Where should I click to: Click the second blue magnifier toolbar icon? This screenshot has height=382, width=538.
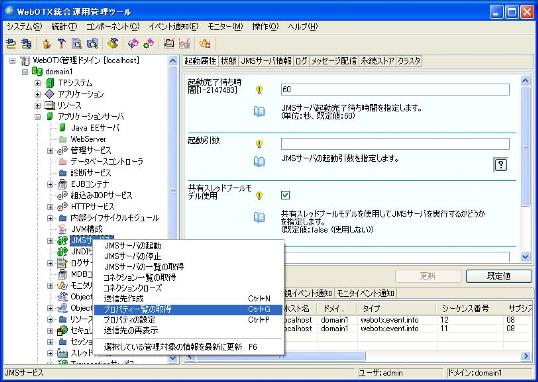click(92, 44)
